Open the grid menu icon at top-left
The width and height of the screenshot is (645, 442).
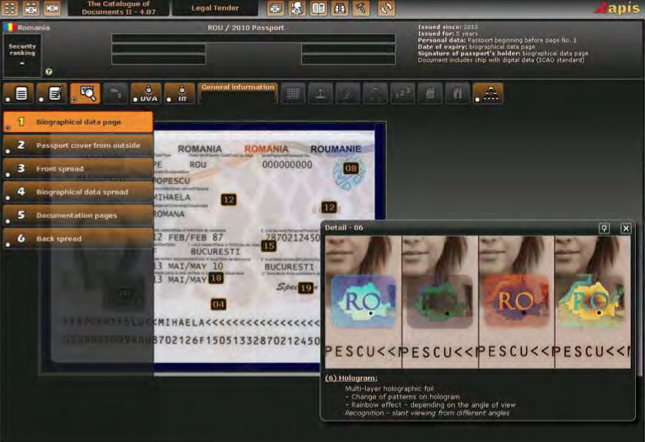[9, 8]
